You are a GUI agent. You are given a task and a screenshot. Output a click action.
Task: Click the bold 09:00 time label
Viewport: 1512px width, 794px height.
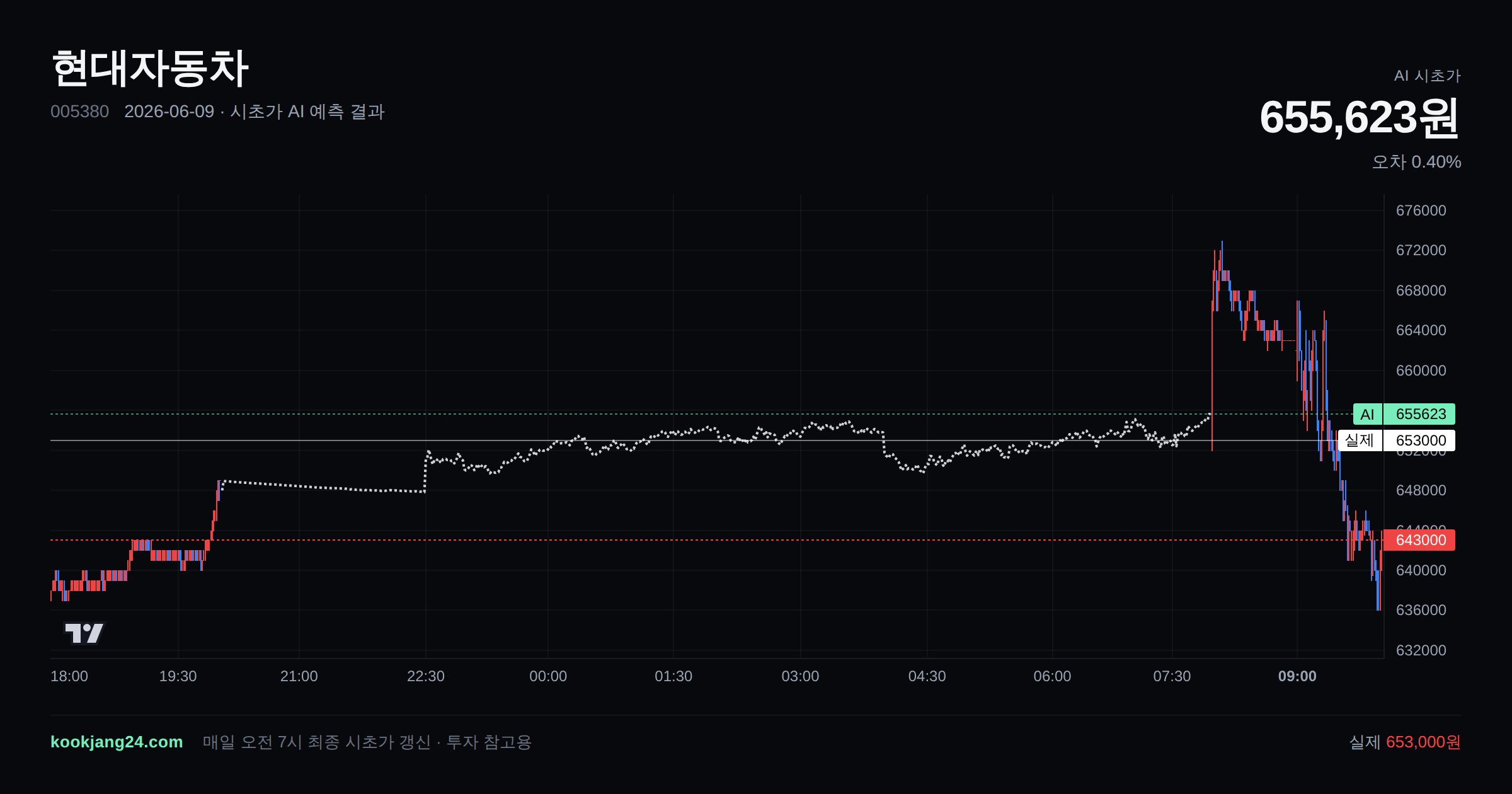point(1297,676)
